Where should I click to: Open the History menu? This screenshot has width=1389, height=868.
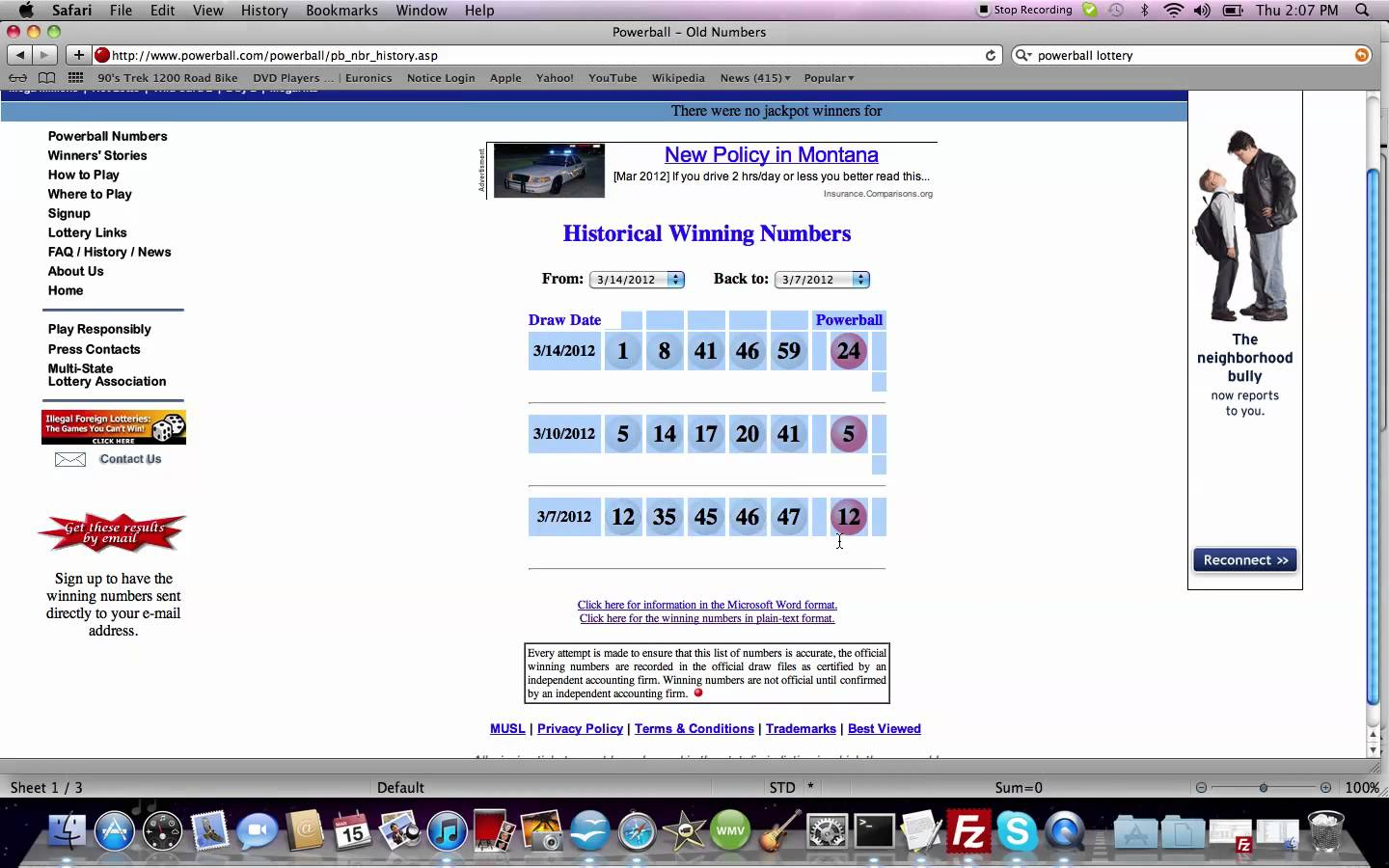264,10
